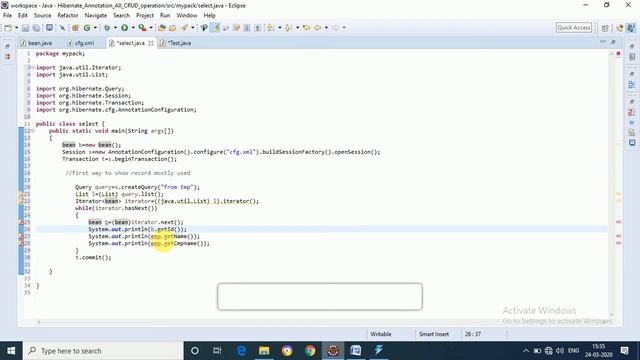Open the New Java Class dropdown arrow
Viewport: 640px width, 360px height.
pos(95,28)
